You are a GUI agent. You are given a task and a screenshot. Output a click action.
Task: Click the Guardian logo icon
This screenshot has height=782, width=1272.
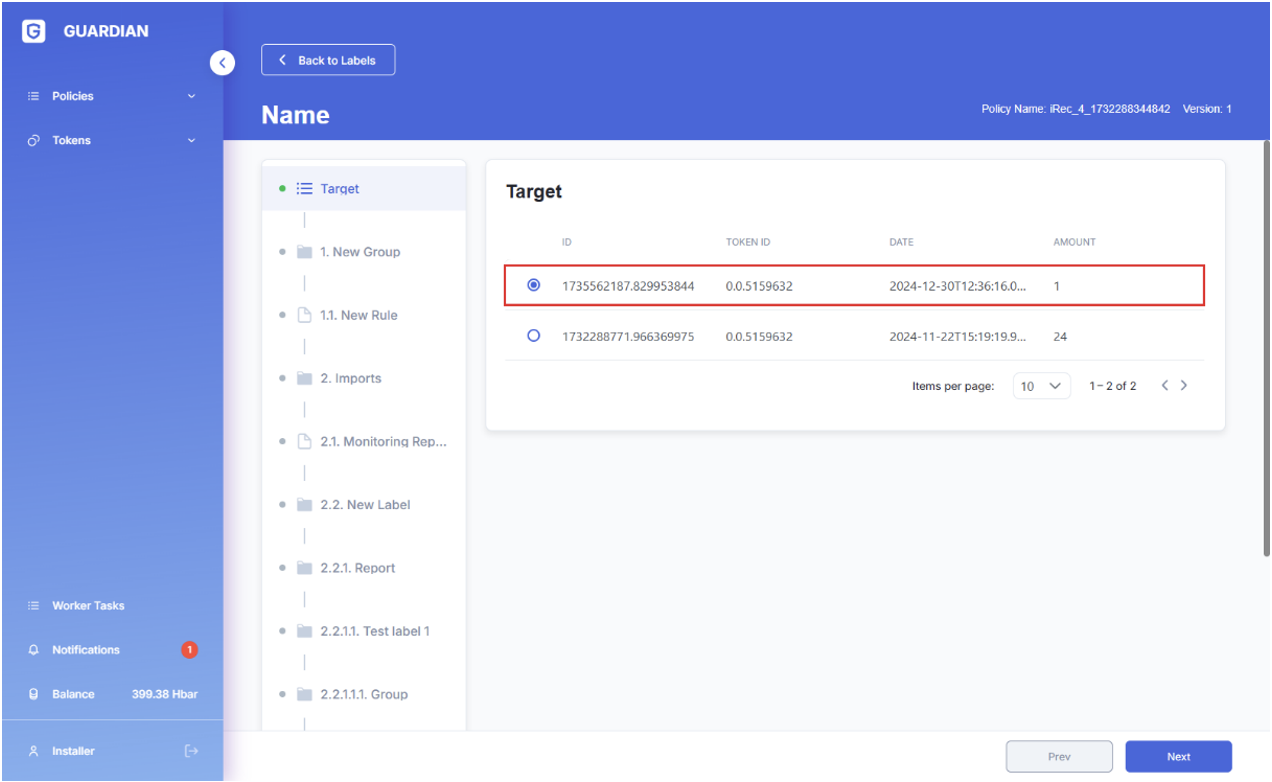pyautogui.click(x=33, y=32)
